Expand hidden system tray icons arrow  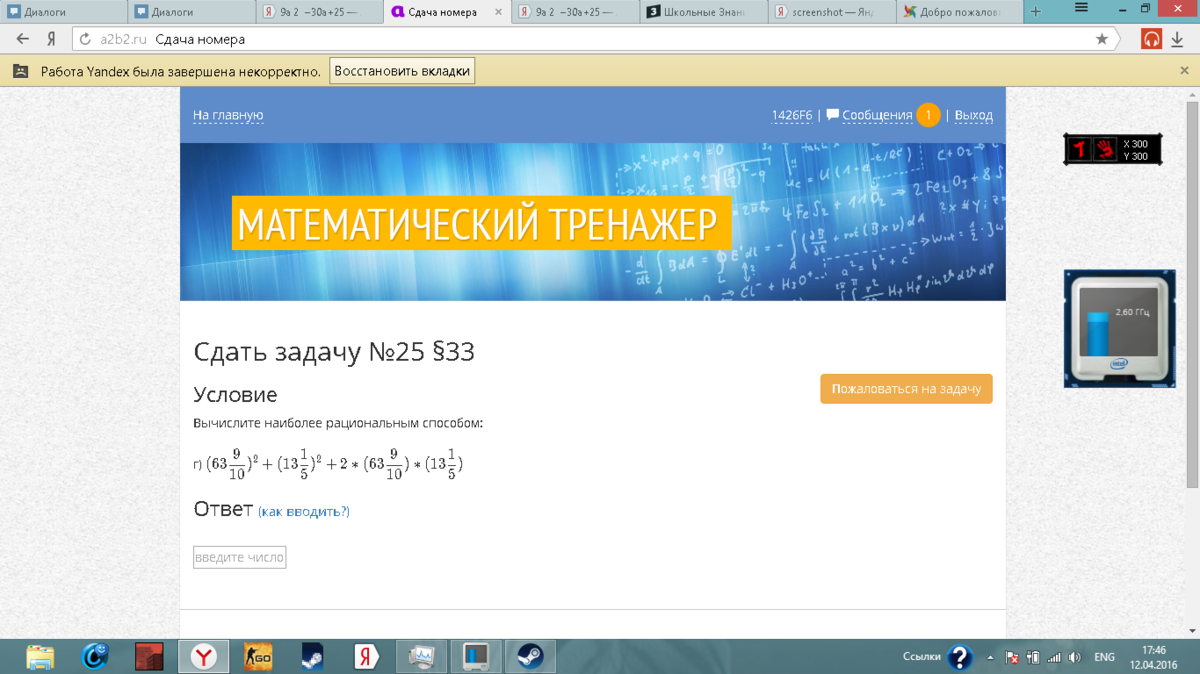point(990,657)
